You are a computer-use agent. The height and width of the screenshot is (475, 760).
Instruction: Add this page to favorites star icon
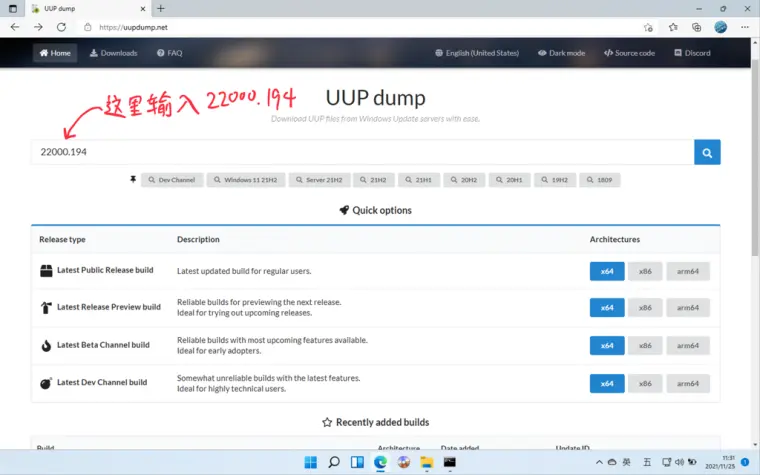coord(648,27)
